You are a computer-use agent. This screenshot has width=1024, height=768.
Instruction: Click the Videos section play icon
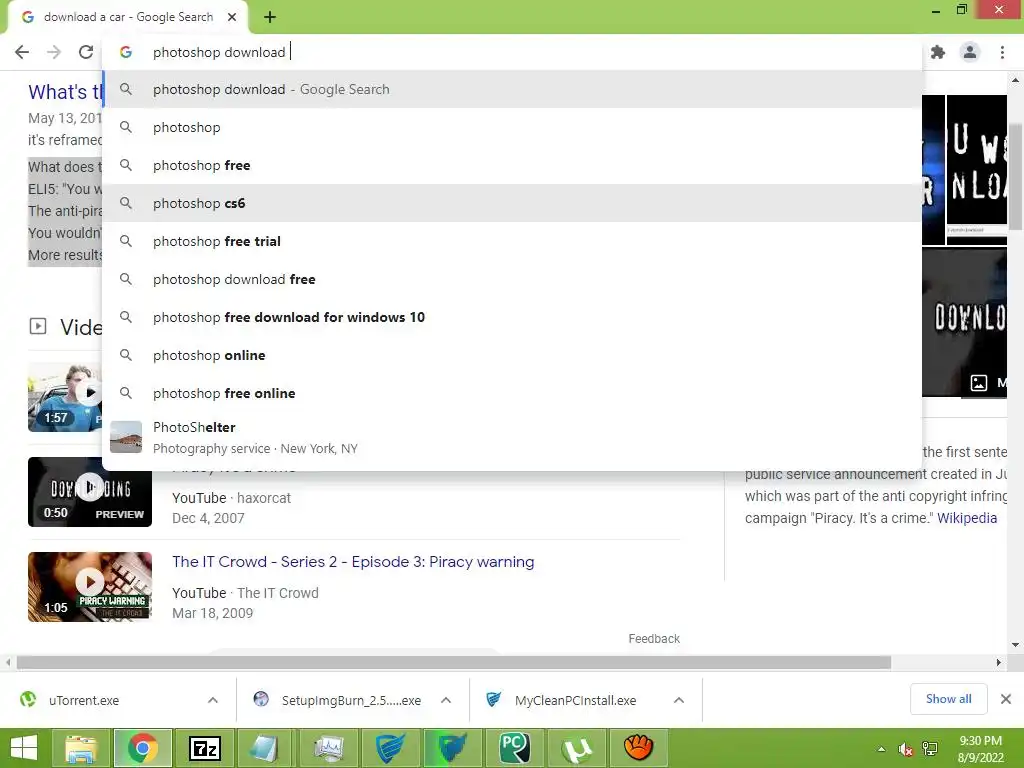pyautogui.click(x=38, y=326)
